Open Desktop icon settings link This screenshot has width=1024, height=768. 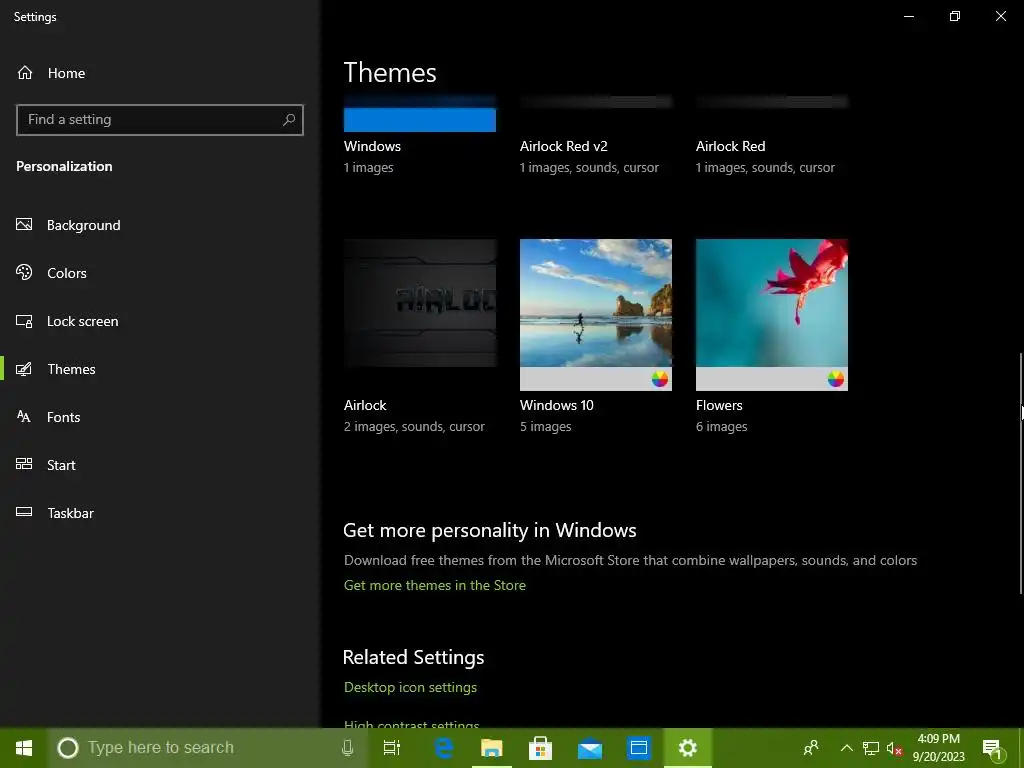[x=411, y=687]
